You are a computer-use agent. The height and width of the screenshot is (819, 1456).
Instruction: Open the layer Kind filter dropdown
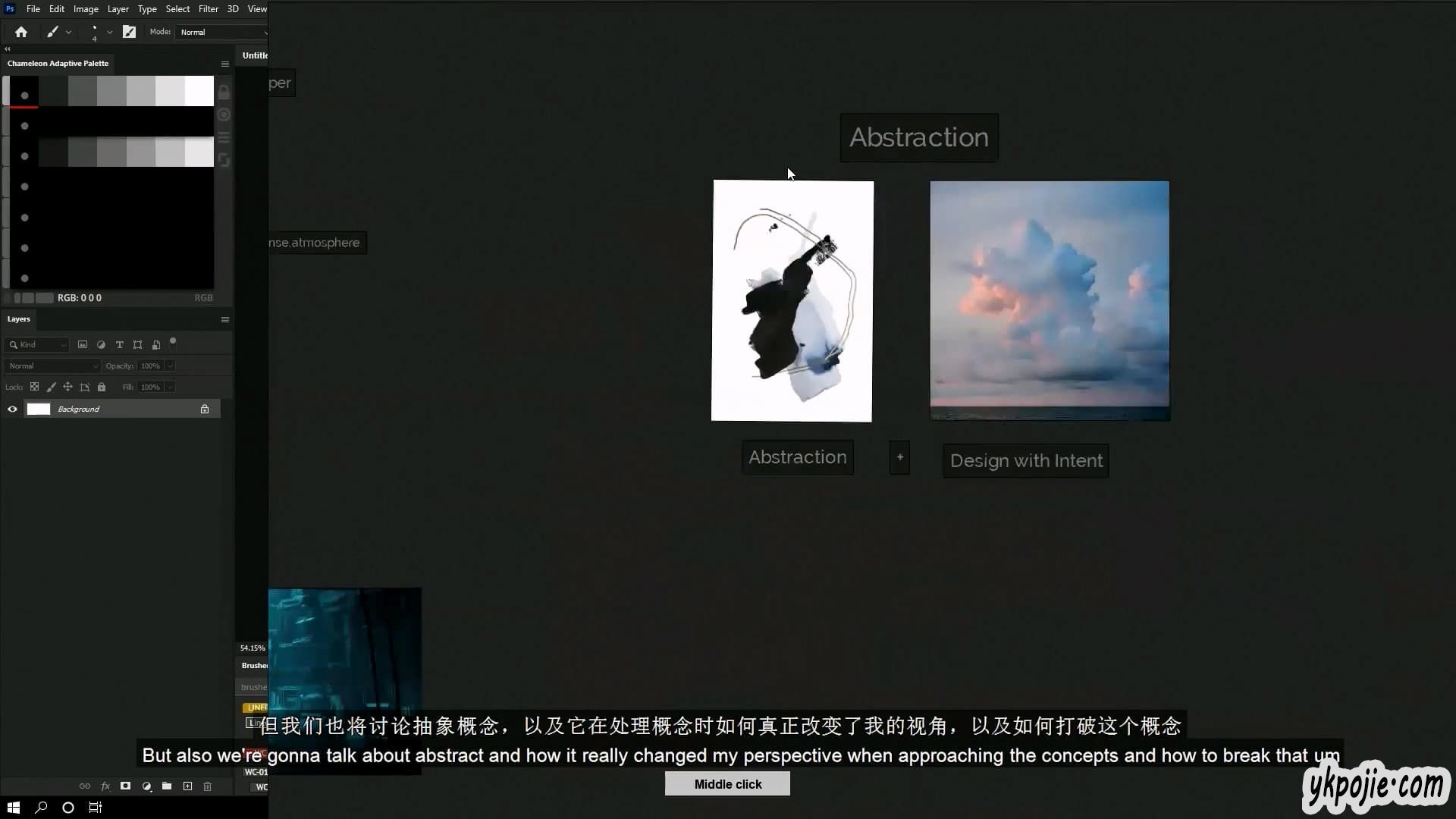[38, 345]
